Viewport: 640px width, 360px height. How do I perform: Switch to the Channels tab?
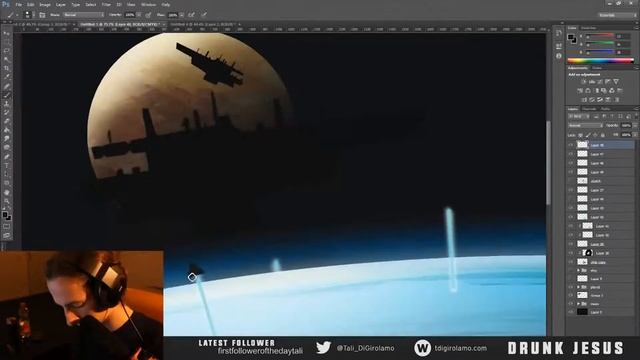pos(589,109)
